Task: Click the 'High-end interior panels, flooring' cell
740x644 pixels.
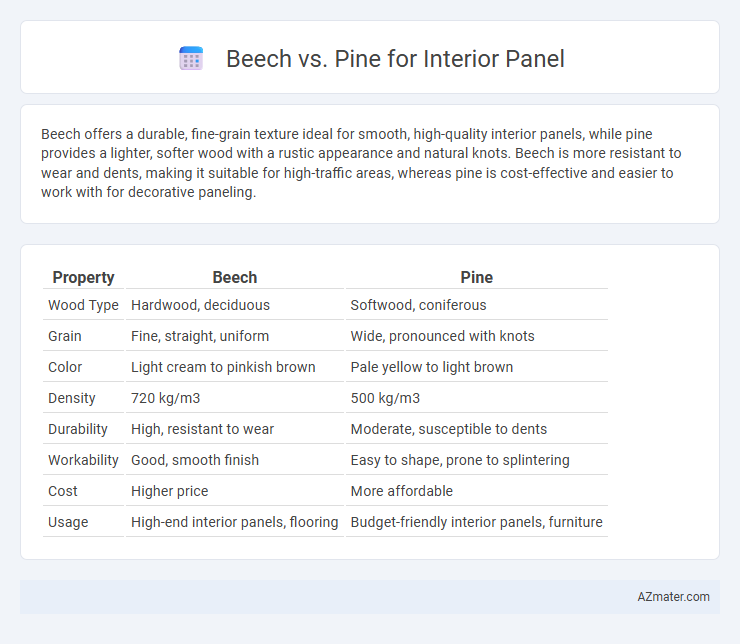Action: pyautogui.click(x=235, y=522)
